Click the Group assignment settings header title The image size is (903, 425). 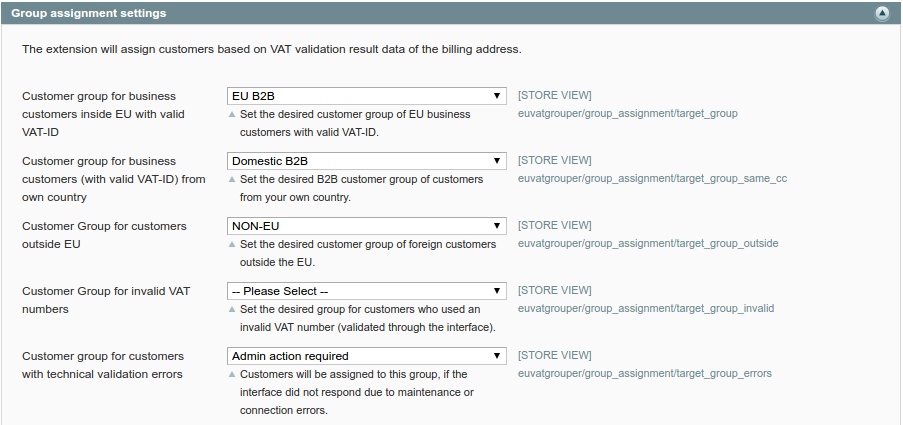(89, 13)
